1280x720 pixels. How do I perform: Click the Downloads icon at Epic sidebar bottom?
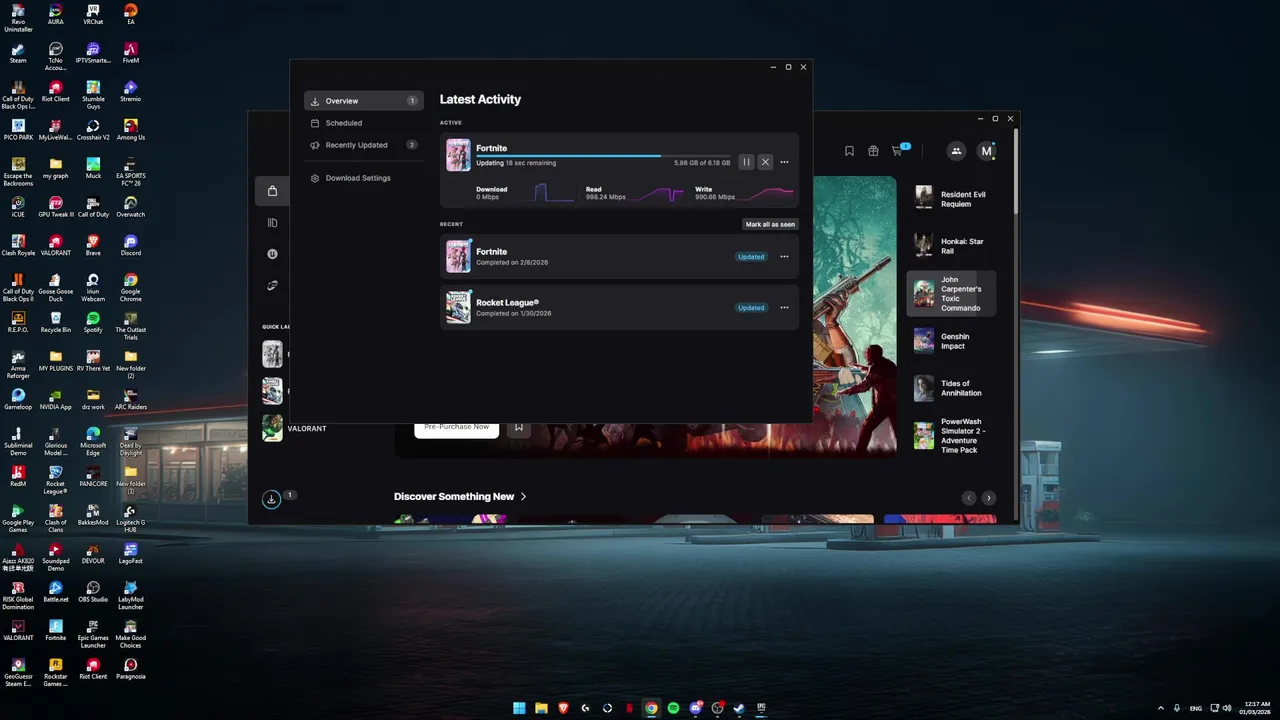271,499
